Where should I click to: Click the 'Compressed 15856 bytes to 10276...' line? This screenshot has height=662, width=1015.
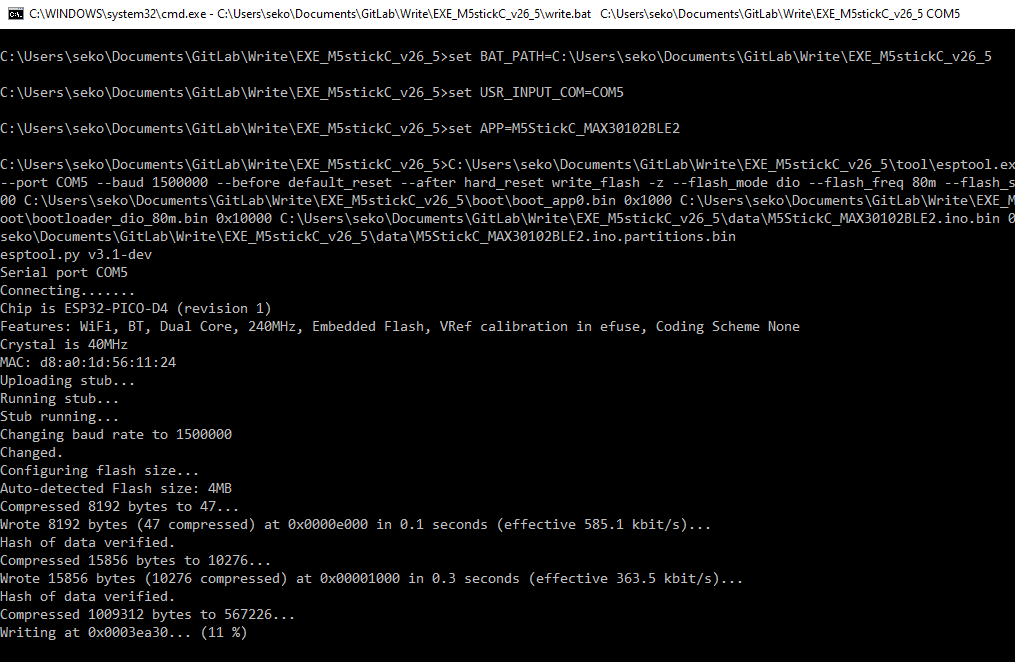pyautogui.click(x=136, y=560)
